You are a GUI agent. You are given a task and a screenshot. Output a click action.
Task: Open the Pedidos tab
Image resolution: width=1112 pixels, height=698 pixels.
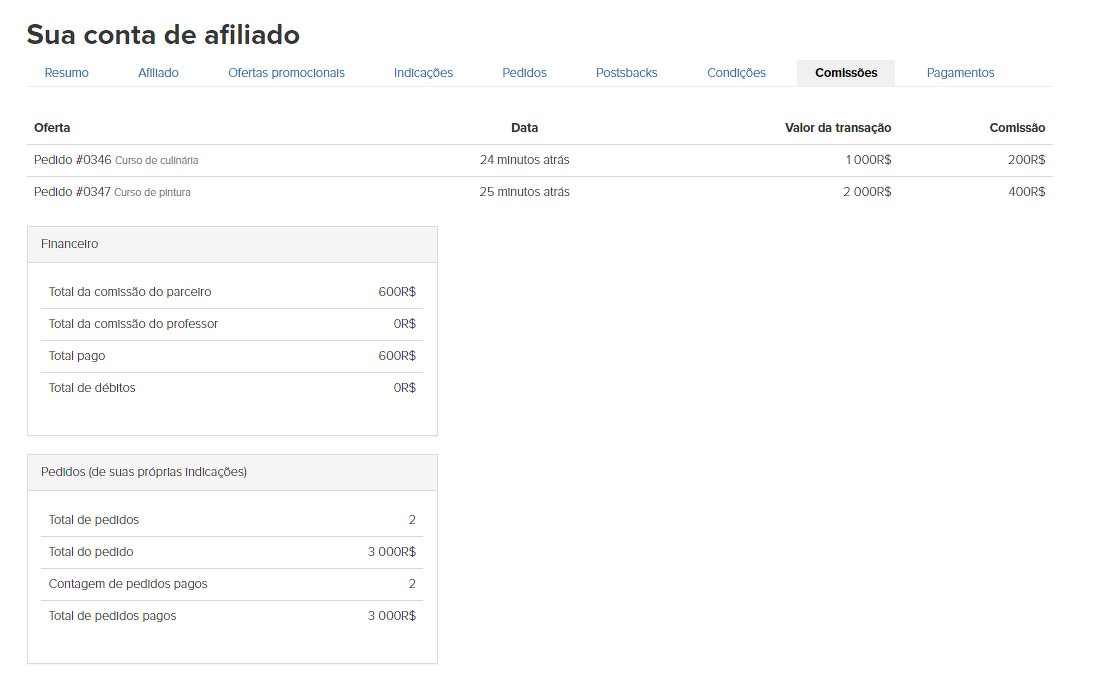[x=524, y=73]
